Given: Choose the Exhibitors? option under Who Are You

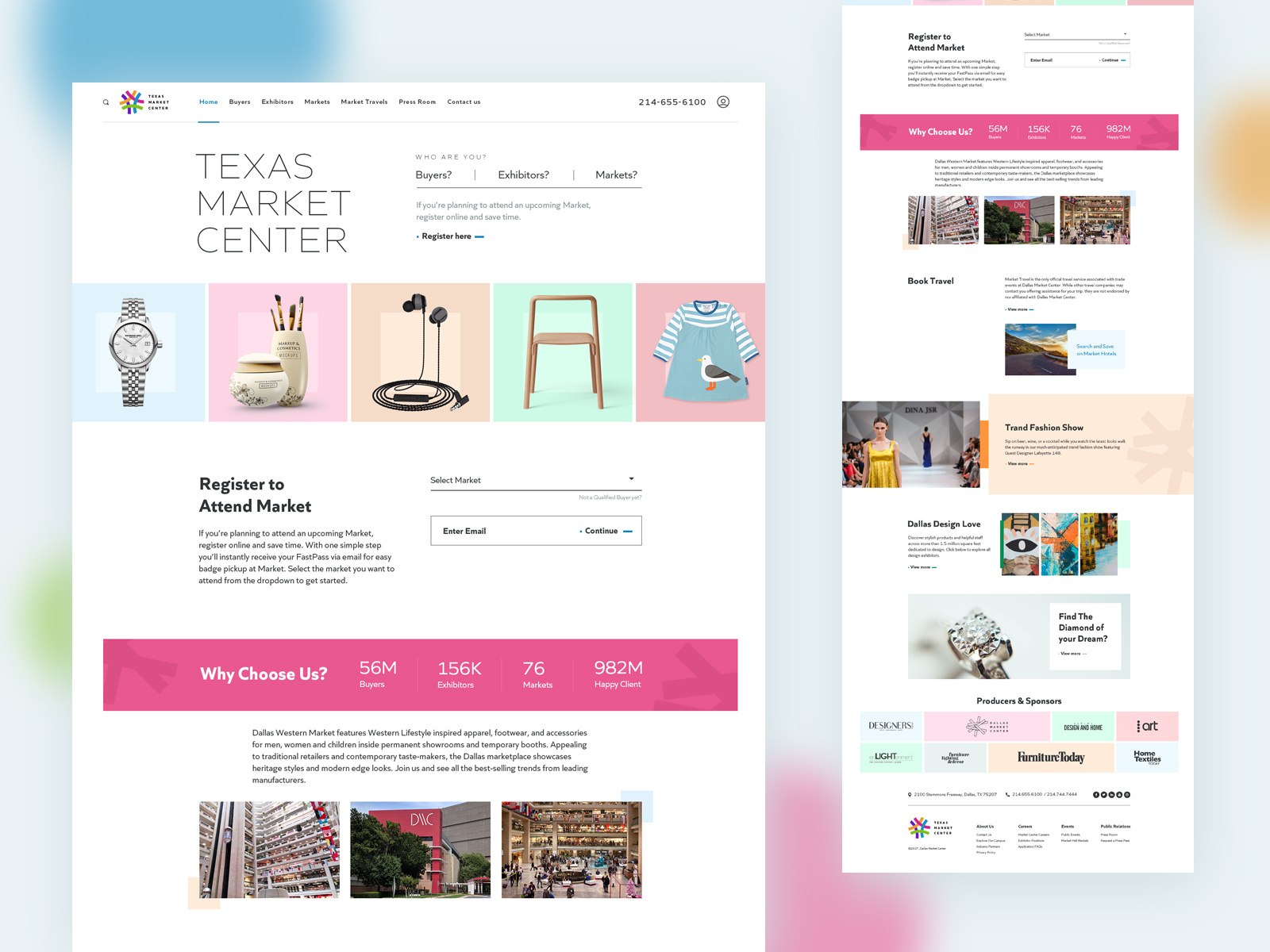Looking at the screenshot, I should click(522, 175).
